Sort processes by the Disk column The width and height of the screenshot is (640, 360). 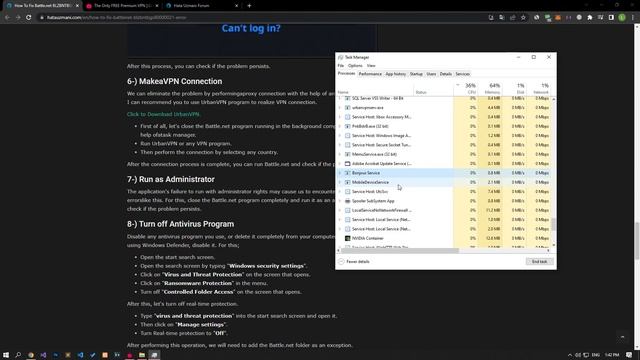coord(514,89)
